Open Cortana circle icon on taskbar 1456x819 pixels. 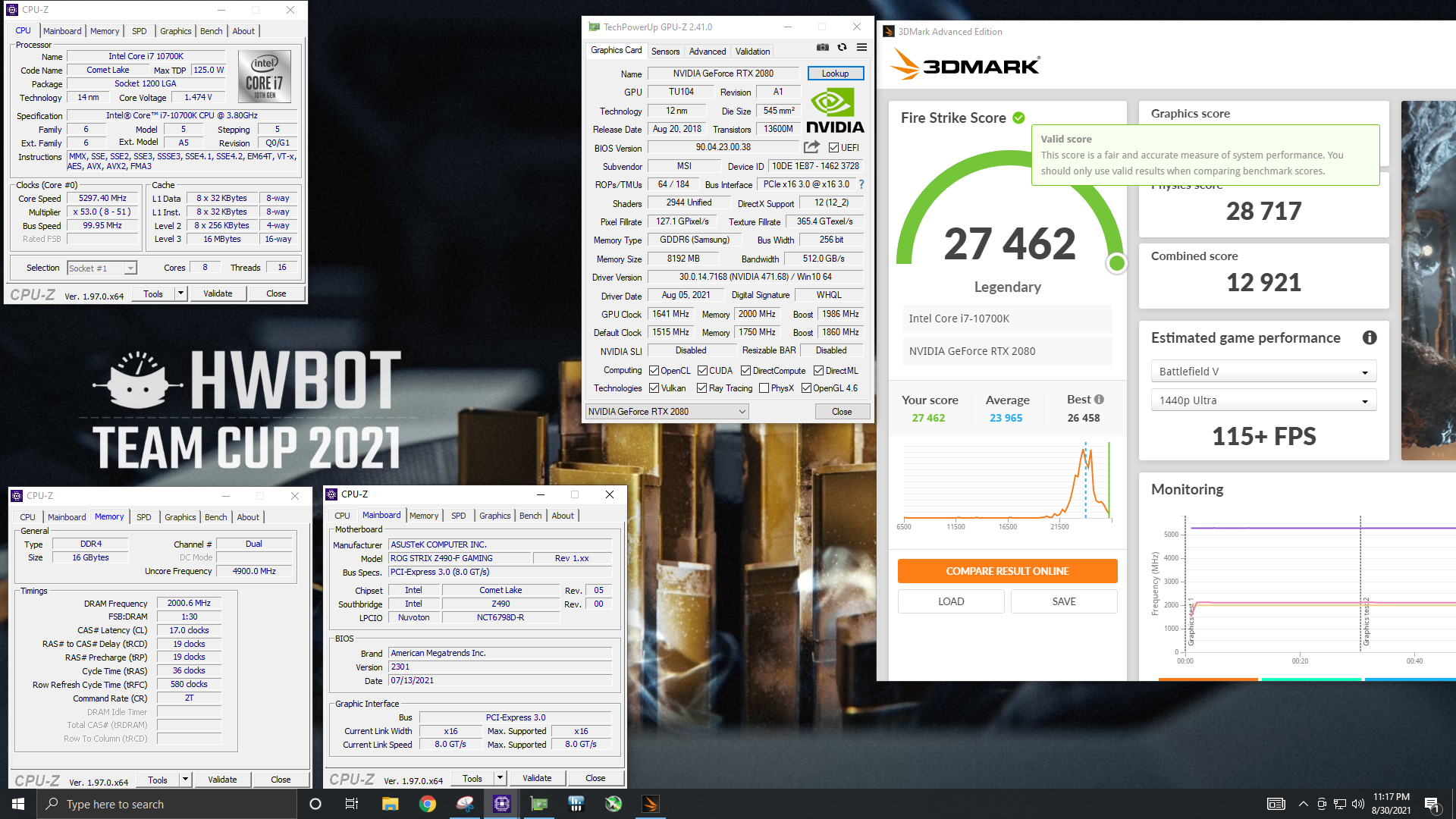[315, 804]
